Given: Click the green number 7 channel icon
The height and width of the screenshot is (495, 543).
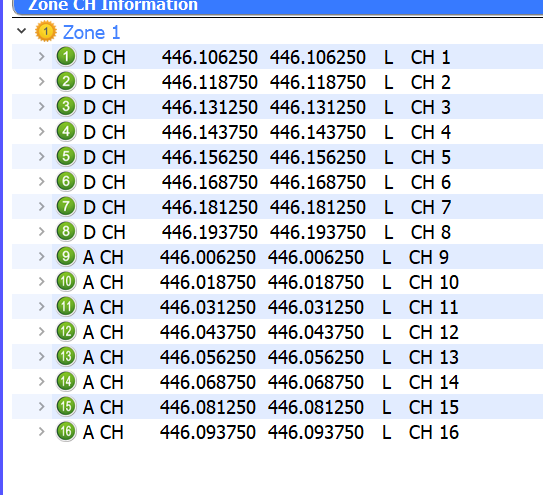Looking at the screenshot, I should pos(66,206).
